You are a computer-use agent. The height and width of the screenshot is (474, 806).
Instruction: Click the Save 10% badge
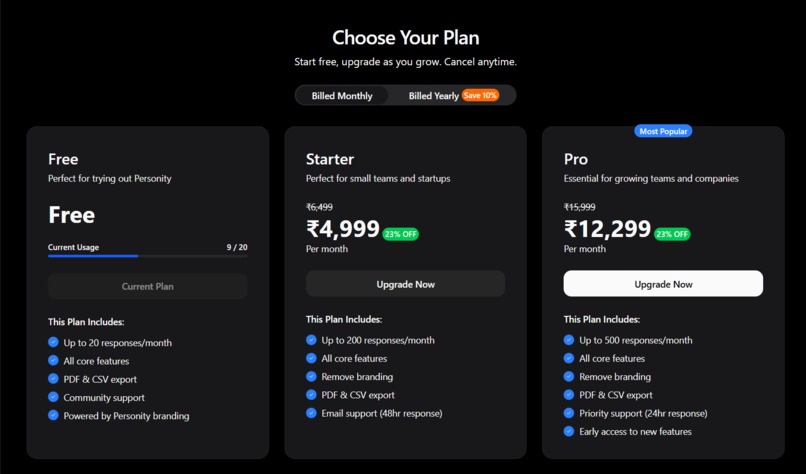click(480, 96)
